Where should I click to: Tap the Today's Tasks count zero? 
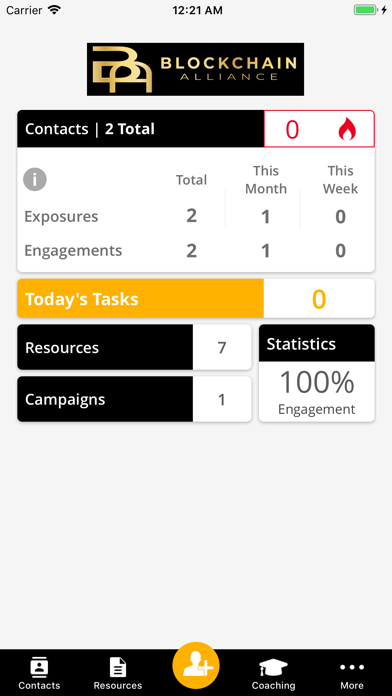coord(319,299)
